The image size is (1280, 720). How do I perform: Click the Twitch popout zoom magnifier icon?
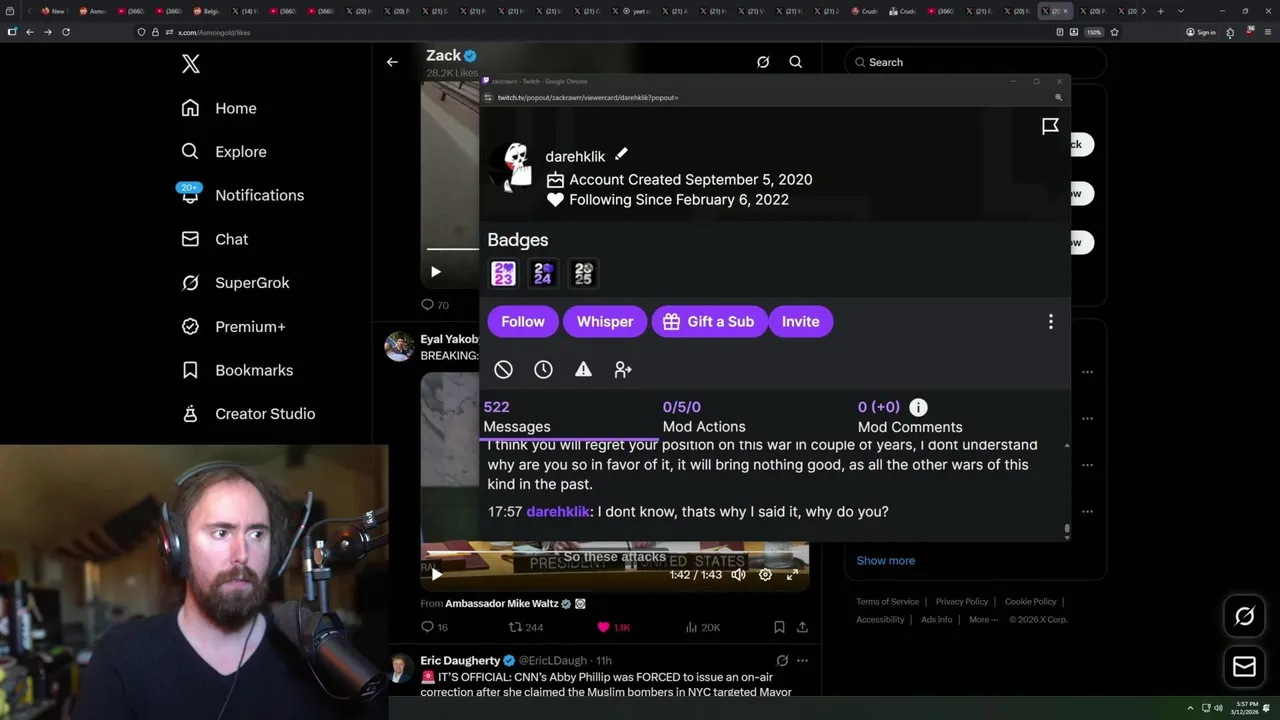click(x=1058, y=98)
